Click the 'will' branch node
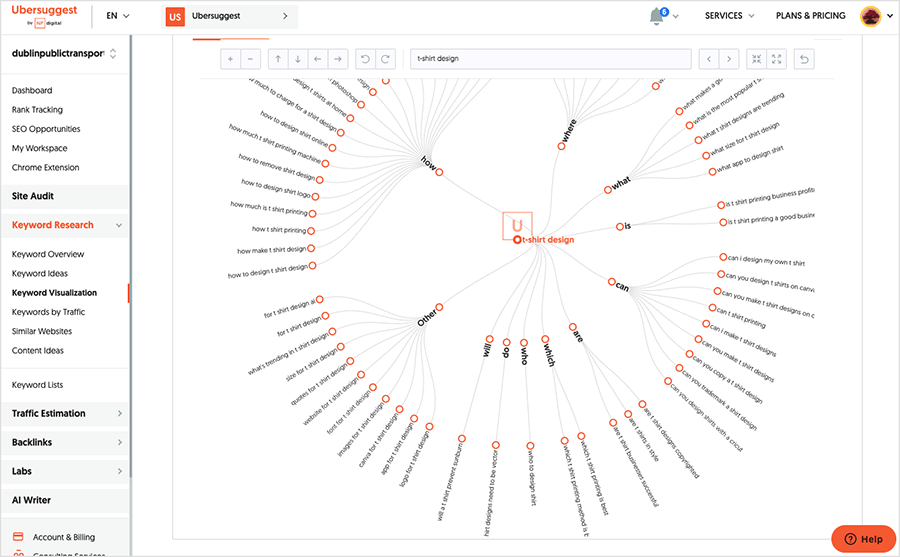This screenshot has width=900, height=557. (490, 339)
